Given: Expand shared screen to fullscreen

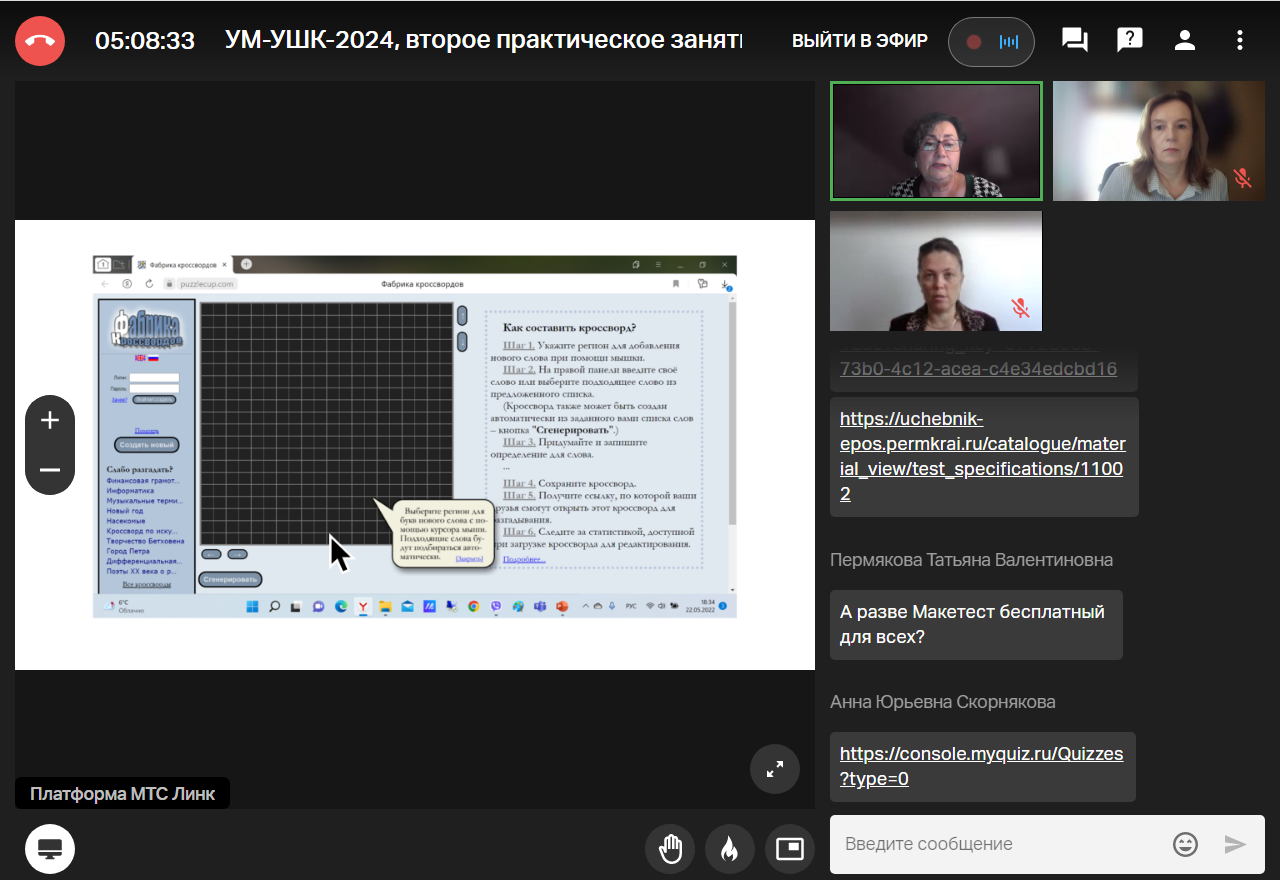Looking at the screenshot, I should tap(775, 769).
